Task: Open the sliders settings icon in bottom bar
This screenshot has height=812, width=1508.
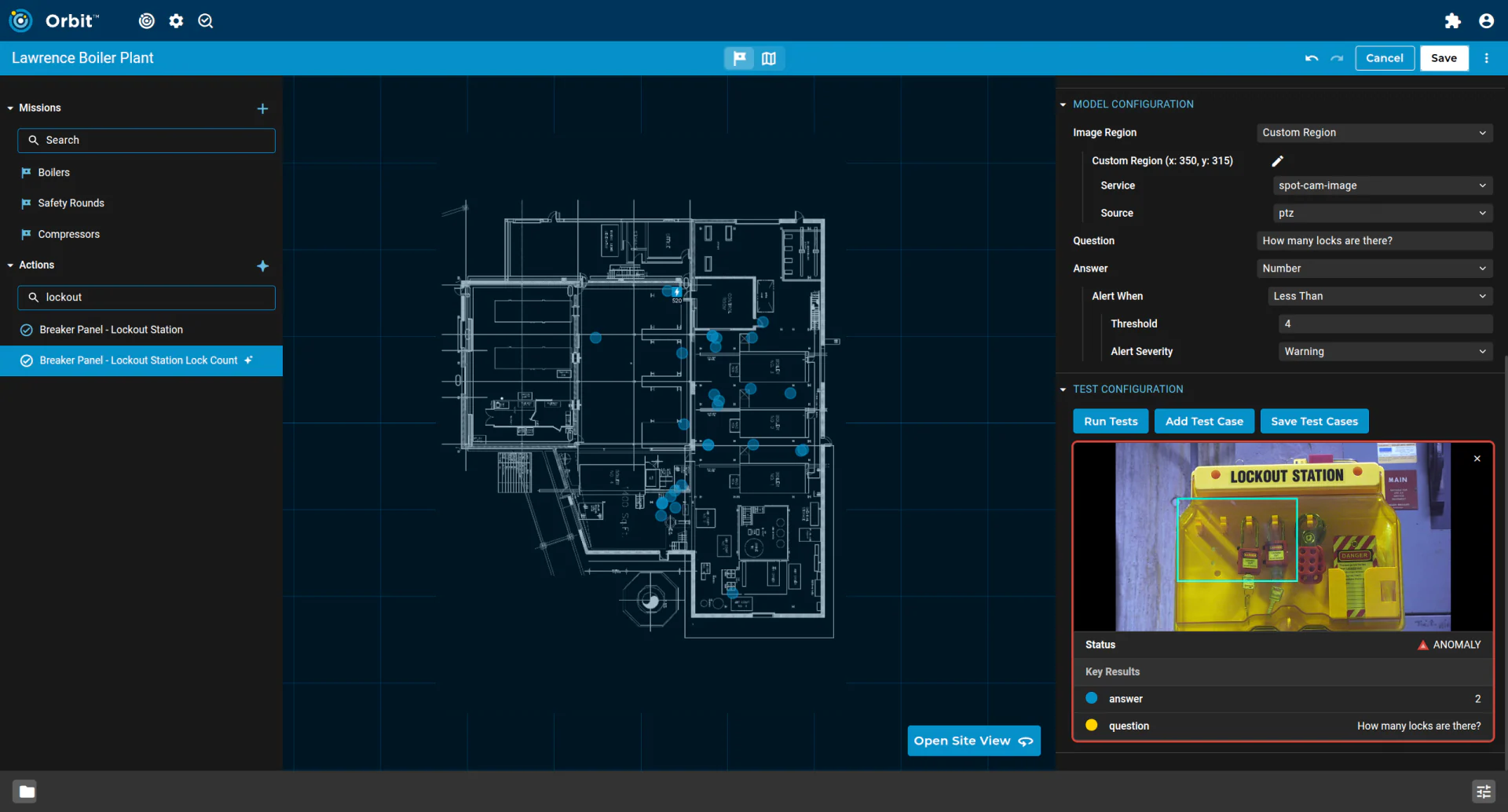Action: [x=1483, y=792]
